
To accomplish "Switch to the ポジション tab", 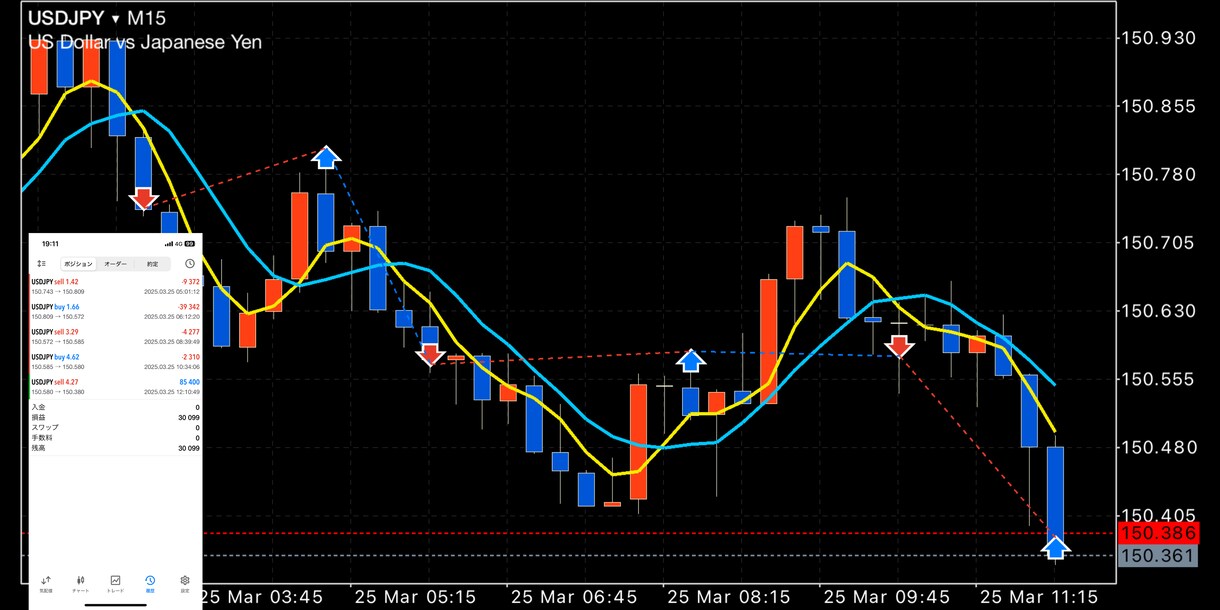I will 78,264.
